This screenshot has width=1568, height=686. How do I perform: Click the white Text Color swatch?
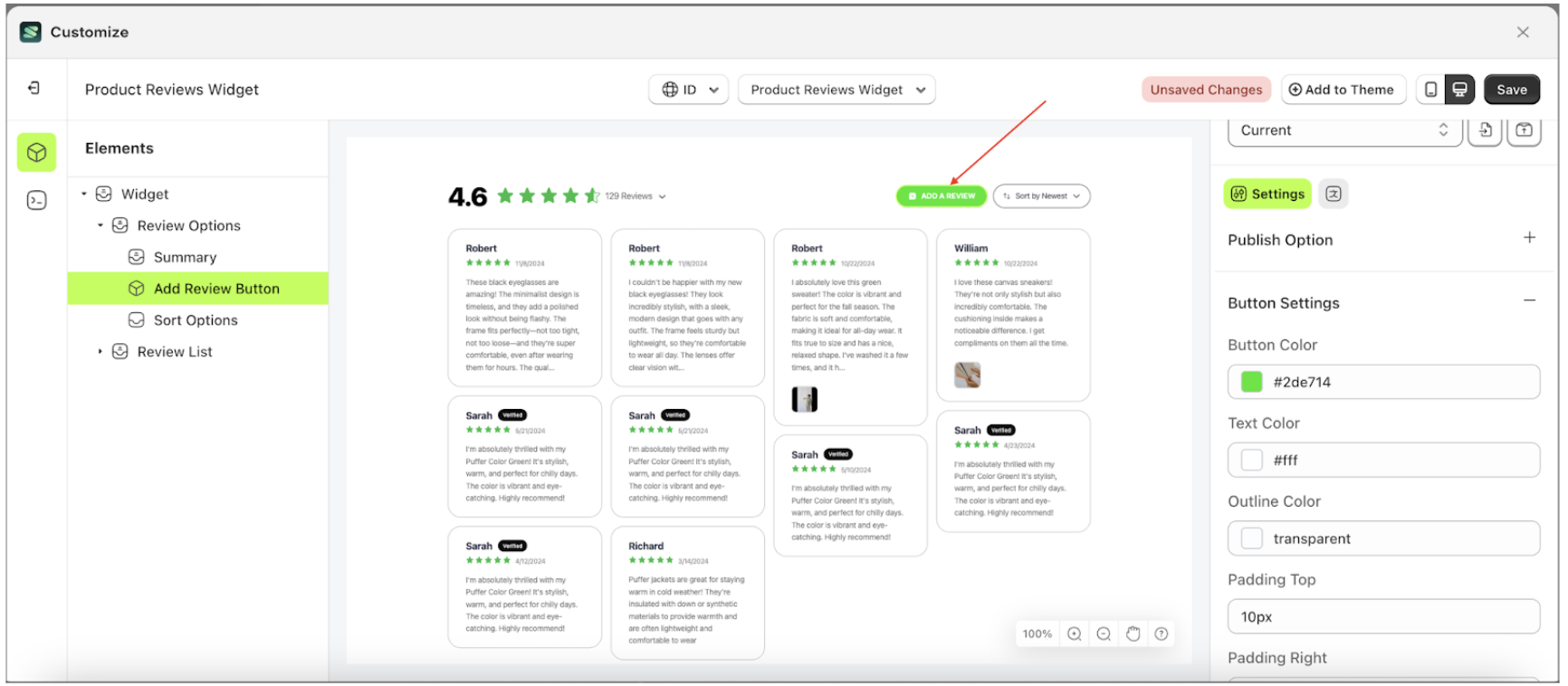(x=1251, y=460)
